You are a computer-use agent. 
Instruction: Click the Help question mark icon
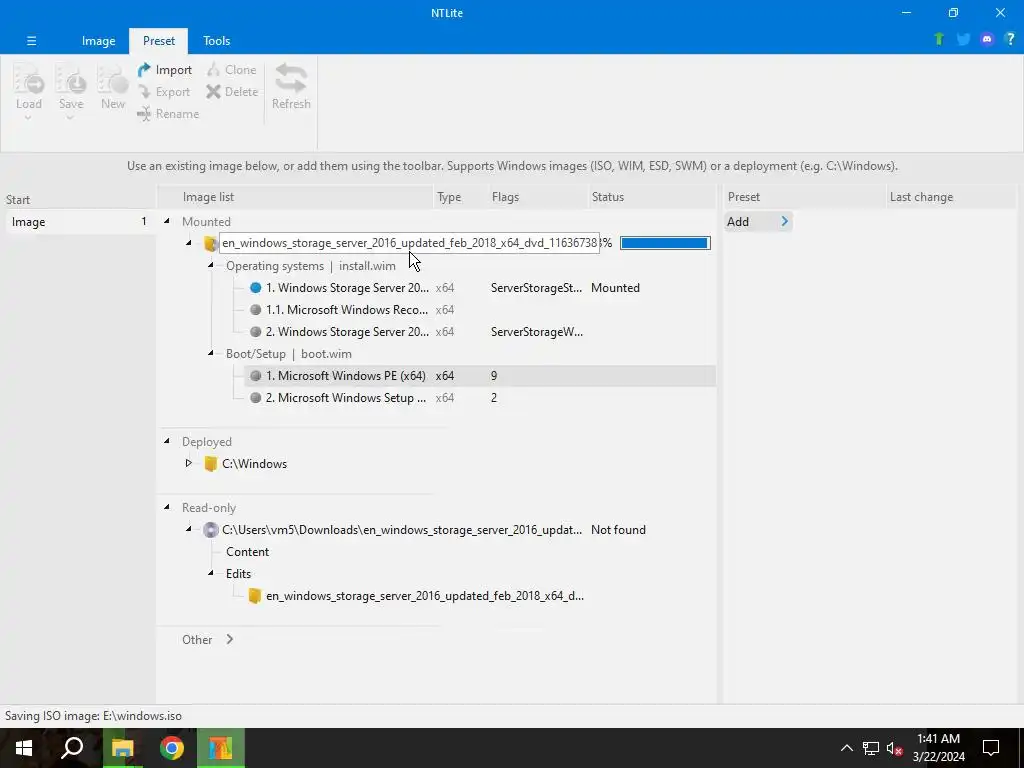(1010, 39)
